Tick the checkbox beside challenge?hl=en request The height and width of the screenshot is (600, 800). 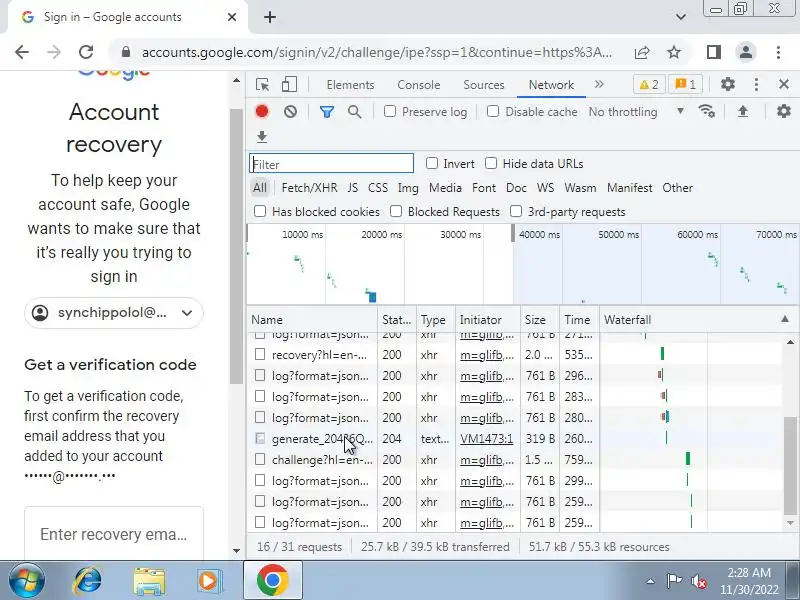(260, 459)
